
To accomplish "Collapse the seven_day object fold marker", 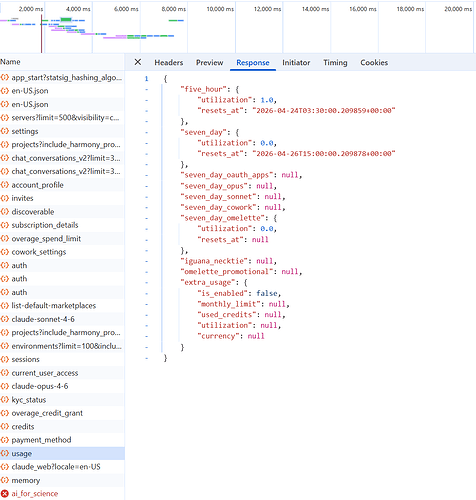I will (x=146, y=132).
